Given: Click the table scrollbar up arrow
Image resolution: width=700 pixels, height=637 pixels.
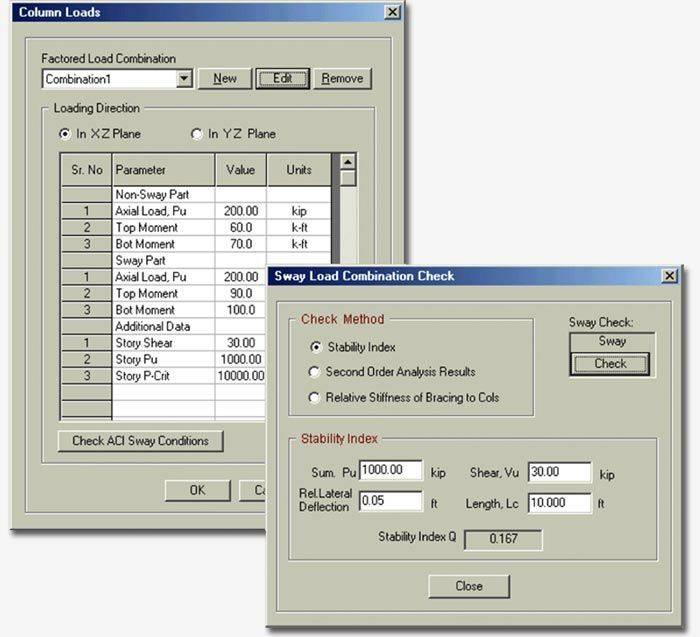Looking at the screenshot, I should [347, 162].
